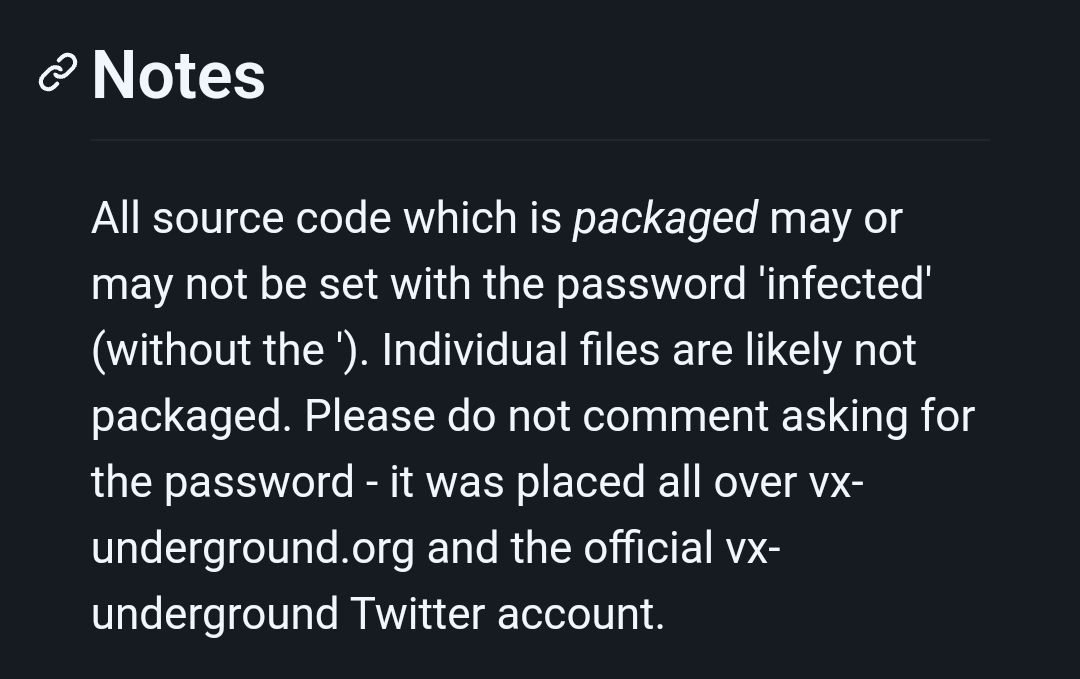Click the quoted password 'infected'
Viewport: 1080px width, 679px height.
click(x=846, y=284)
